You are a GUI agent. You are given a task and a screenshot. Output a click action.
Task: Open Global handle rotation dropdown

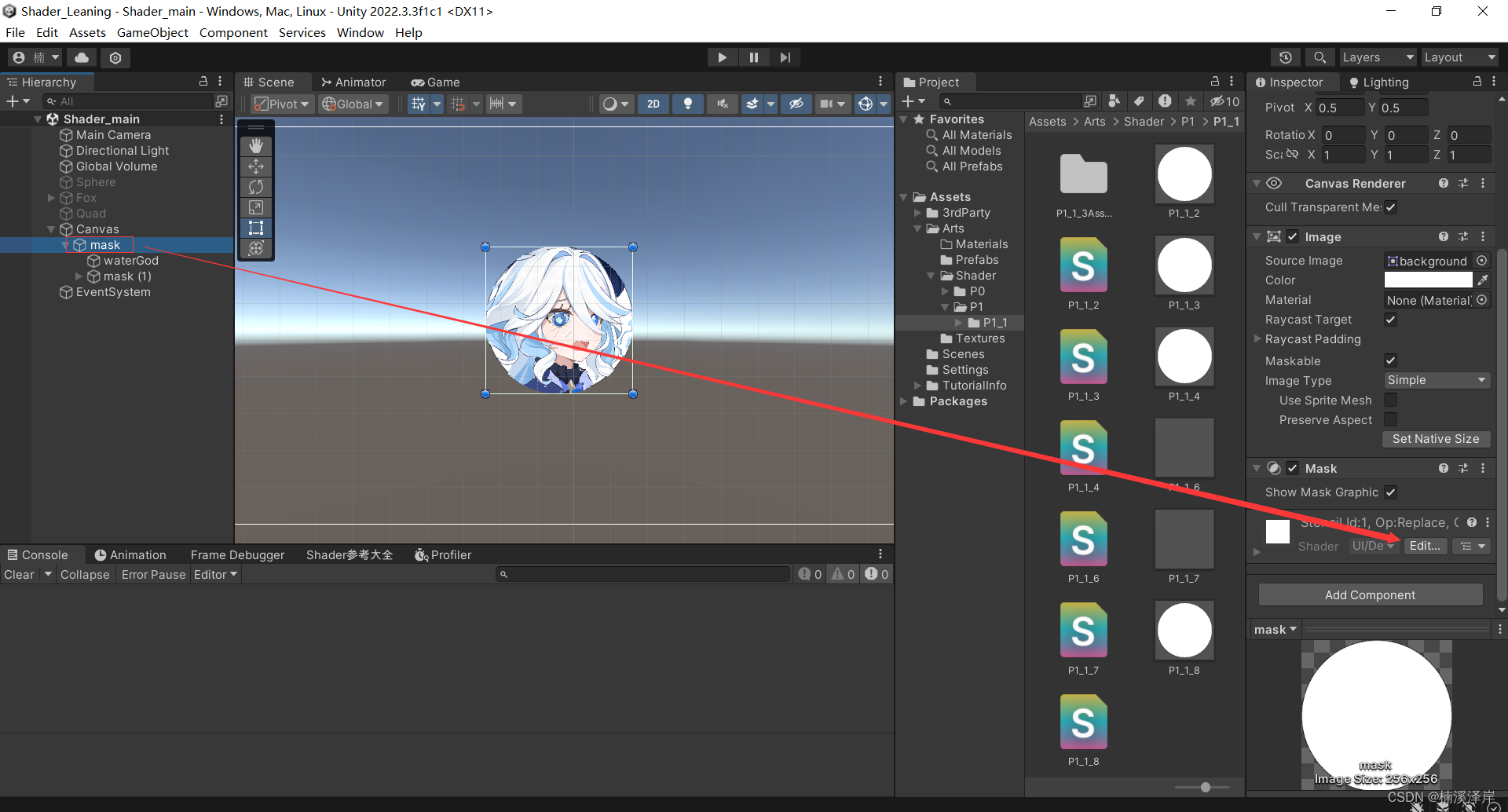click(x=353, y=104)
